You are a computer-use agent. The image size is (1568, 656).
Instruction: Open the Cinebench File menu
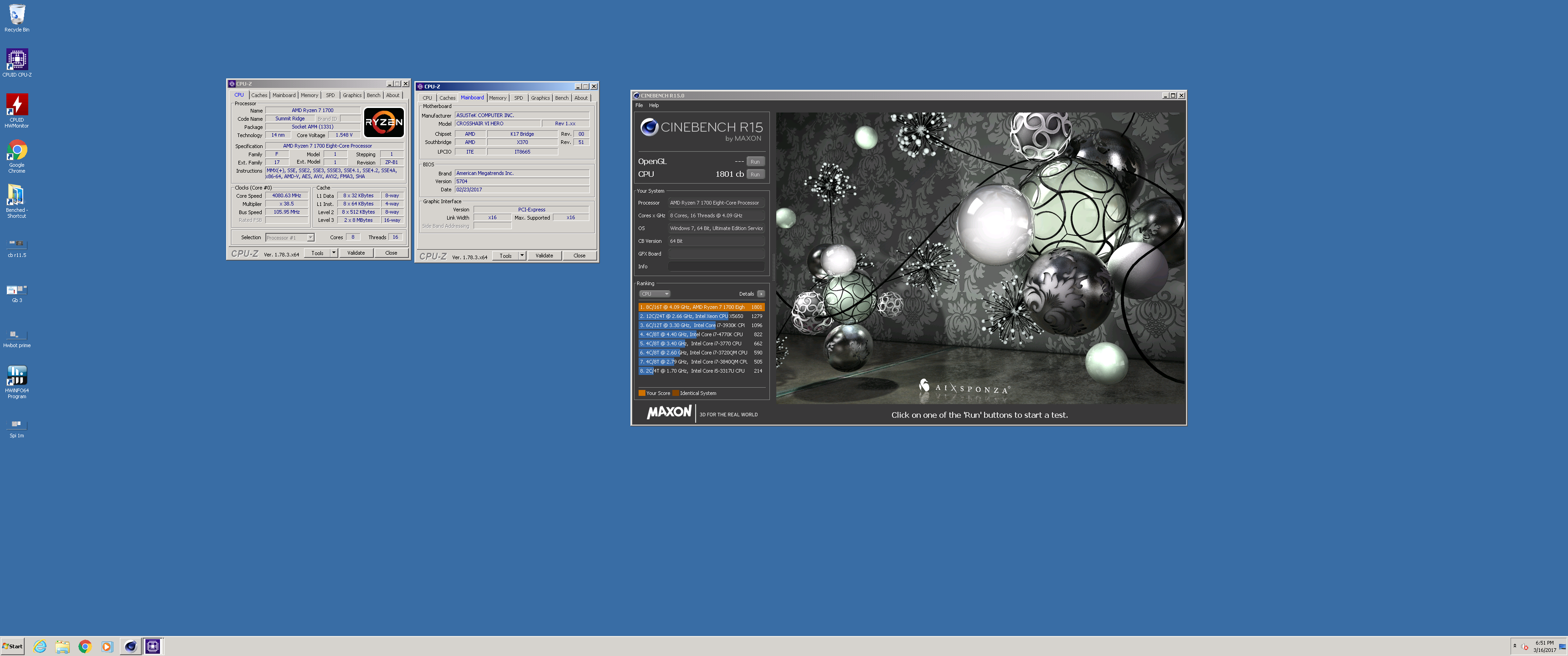point(639,105)
